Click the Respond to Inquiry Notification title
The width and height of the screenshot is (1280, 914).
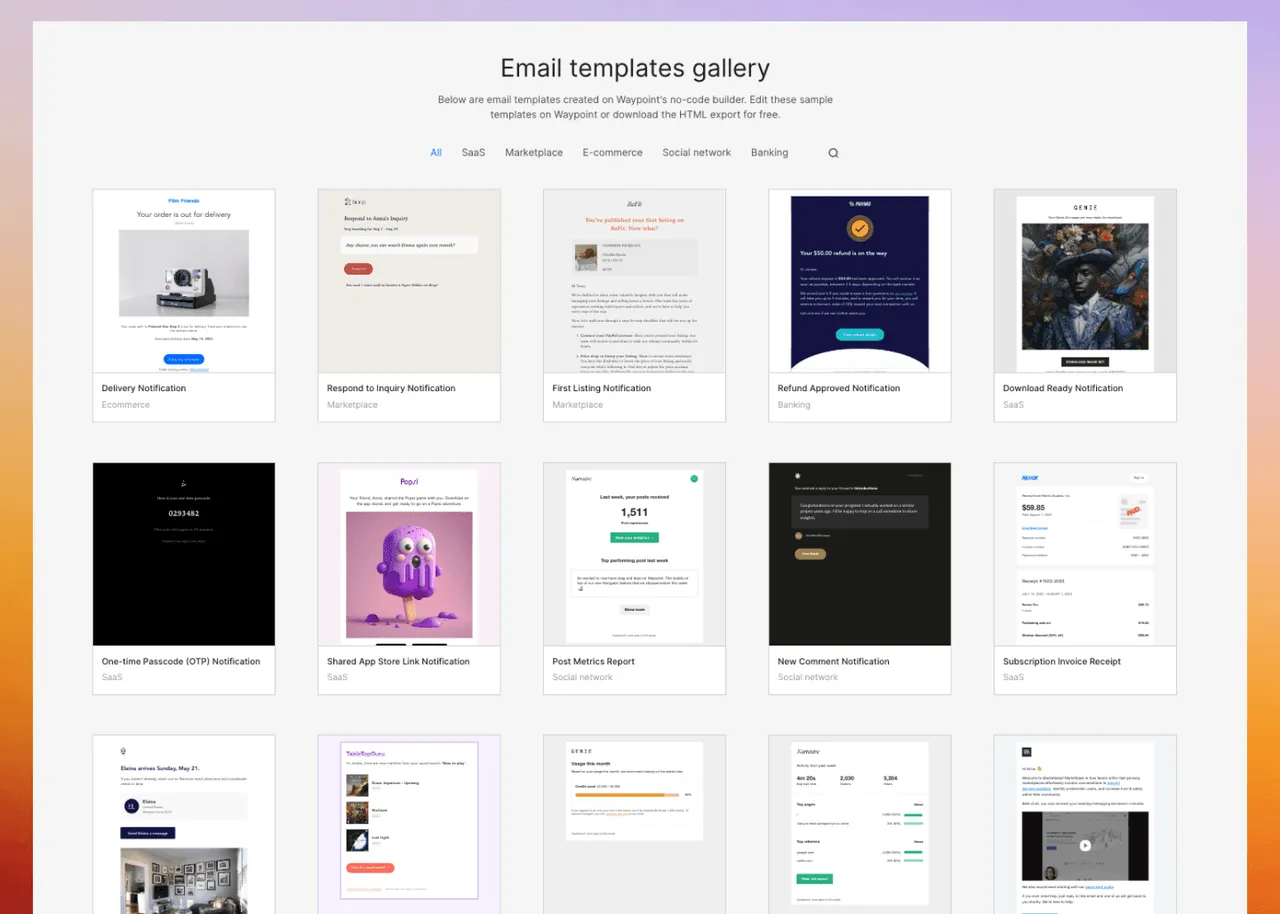[391, 388]
